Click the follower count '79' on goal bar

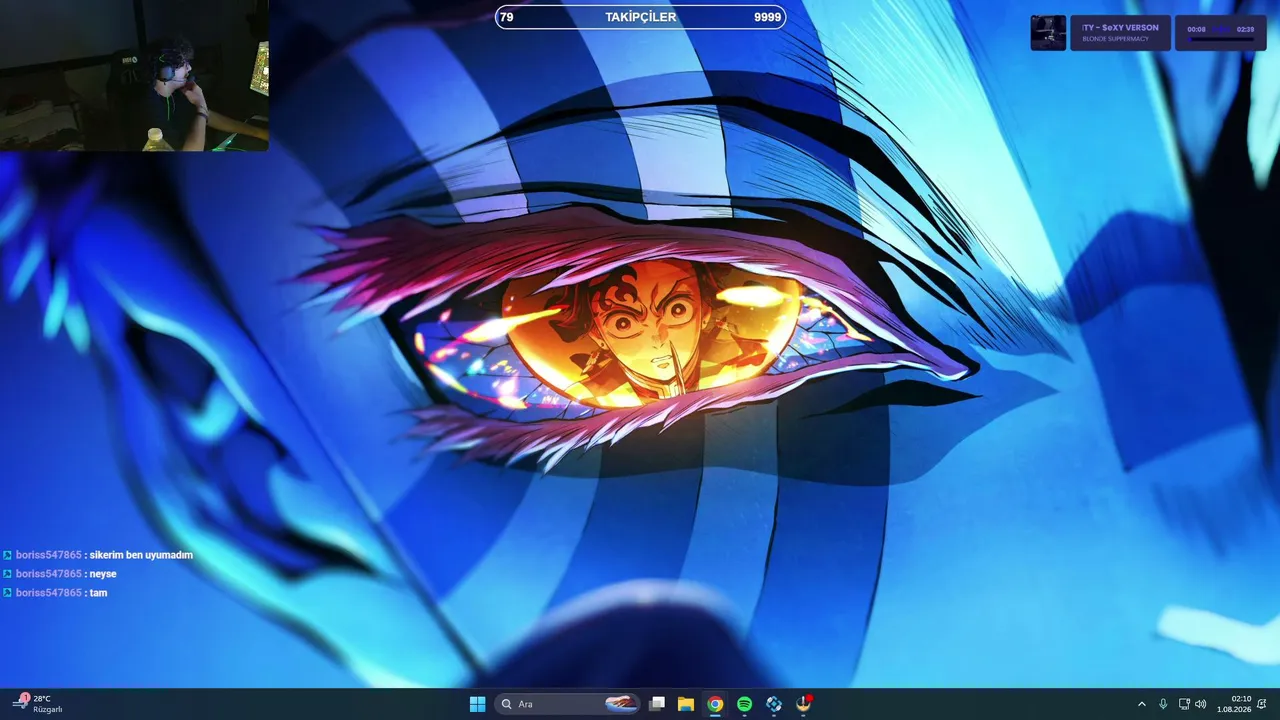(x=507, y=17)
